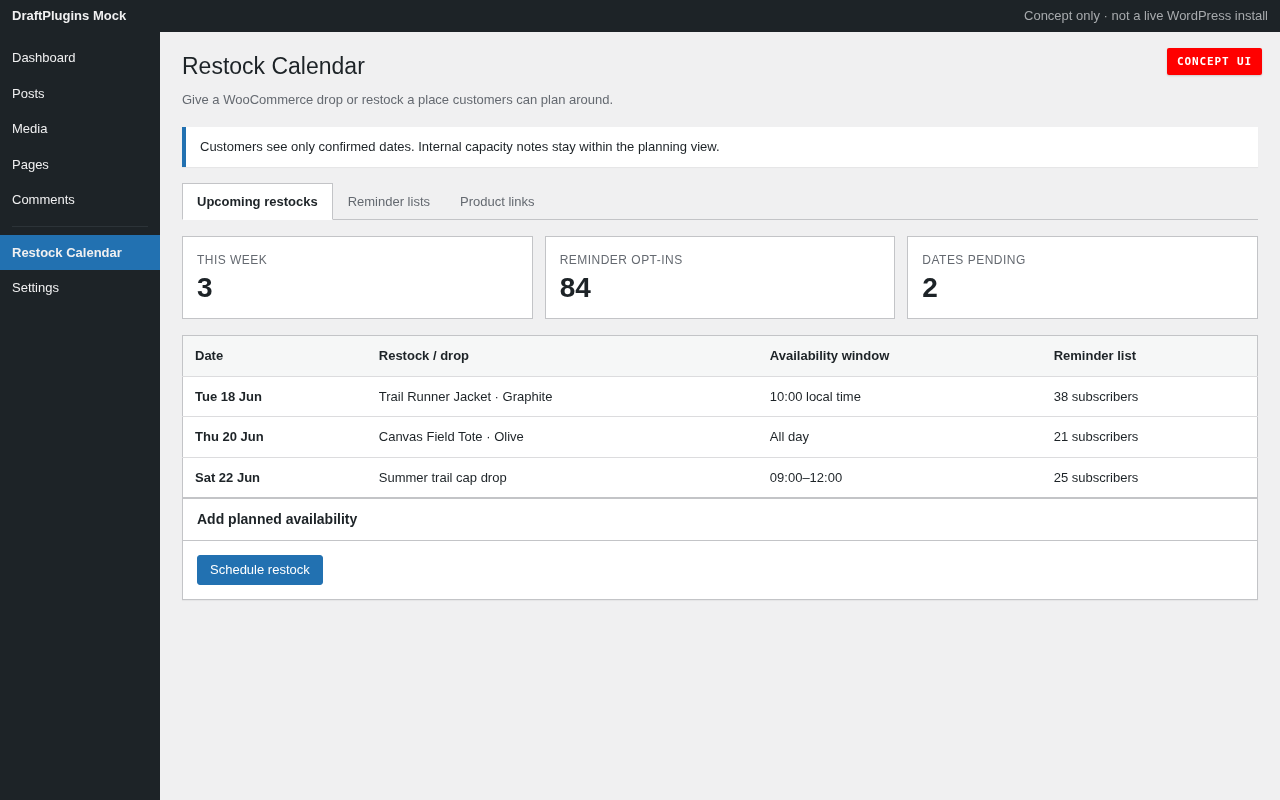Screen dimensions: 1280x800
Task: Open Settings in the sidebar
Action: tap(80, 288)
